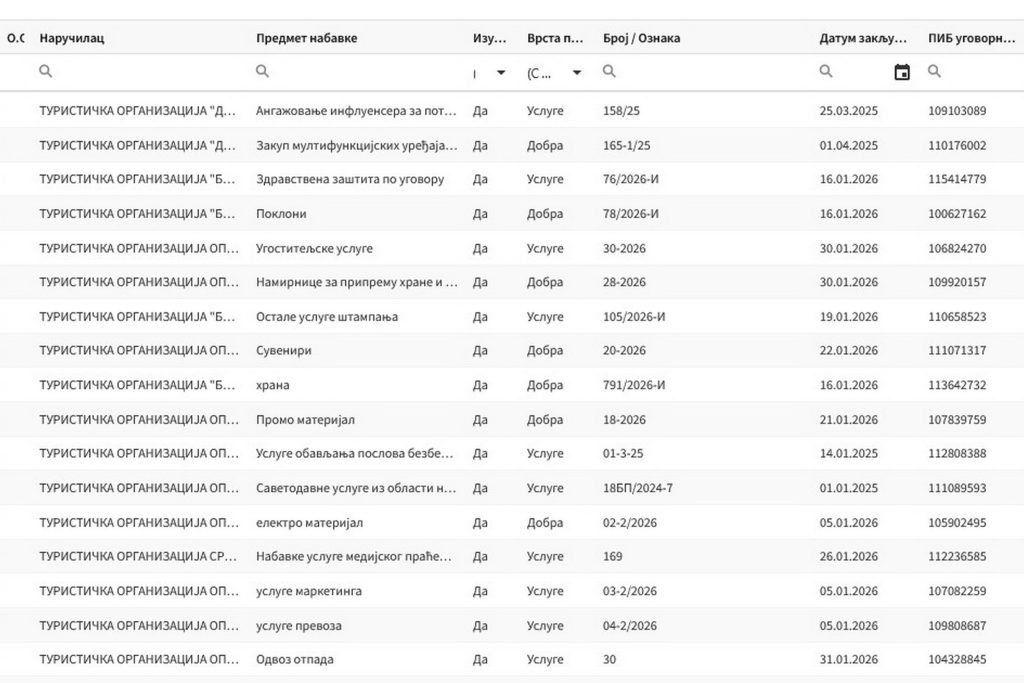Click the PIB cell 112236585
This screenshot has height=683, width=1024.
(957, 557)
